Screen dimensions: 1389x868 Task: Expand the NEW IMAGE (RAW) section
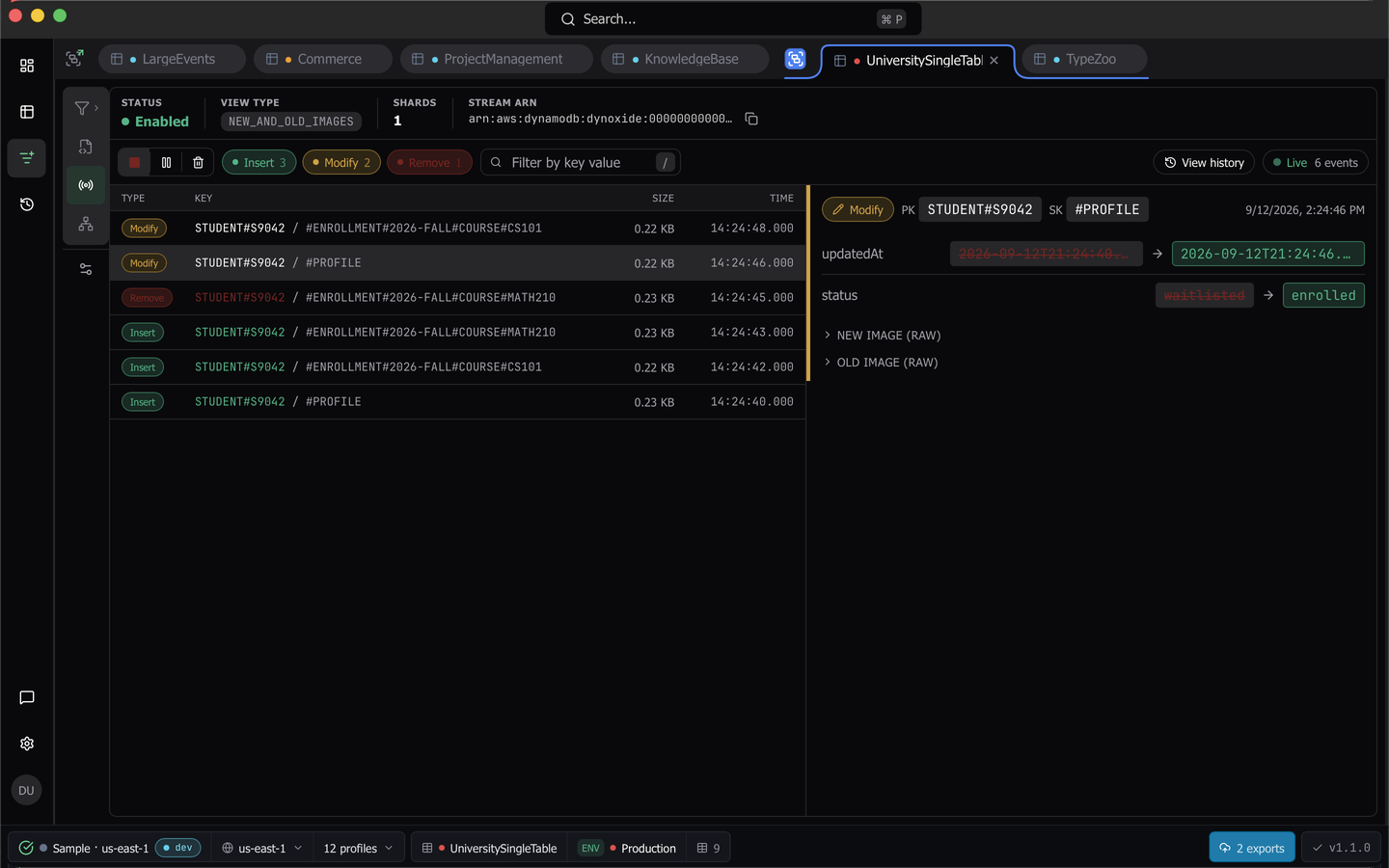click(x=882, y=336)
